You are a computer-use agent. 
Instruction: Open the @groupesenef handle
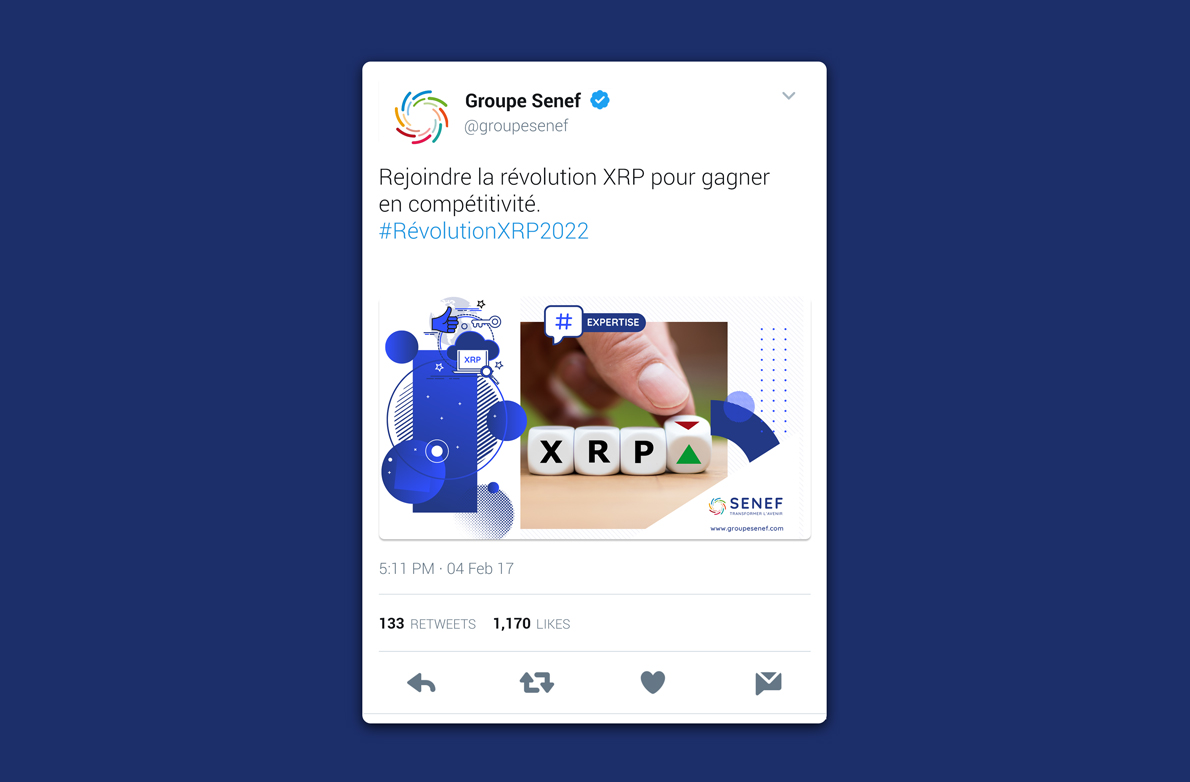point(516,126)
